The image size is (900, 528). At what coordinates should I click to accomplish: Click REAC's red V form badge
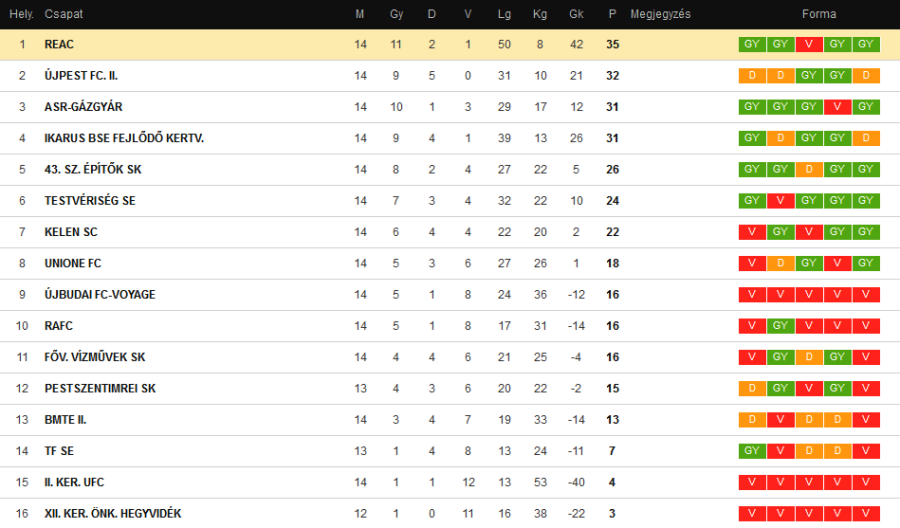[x=809, y=44]
